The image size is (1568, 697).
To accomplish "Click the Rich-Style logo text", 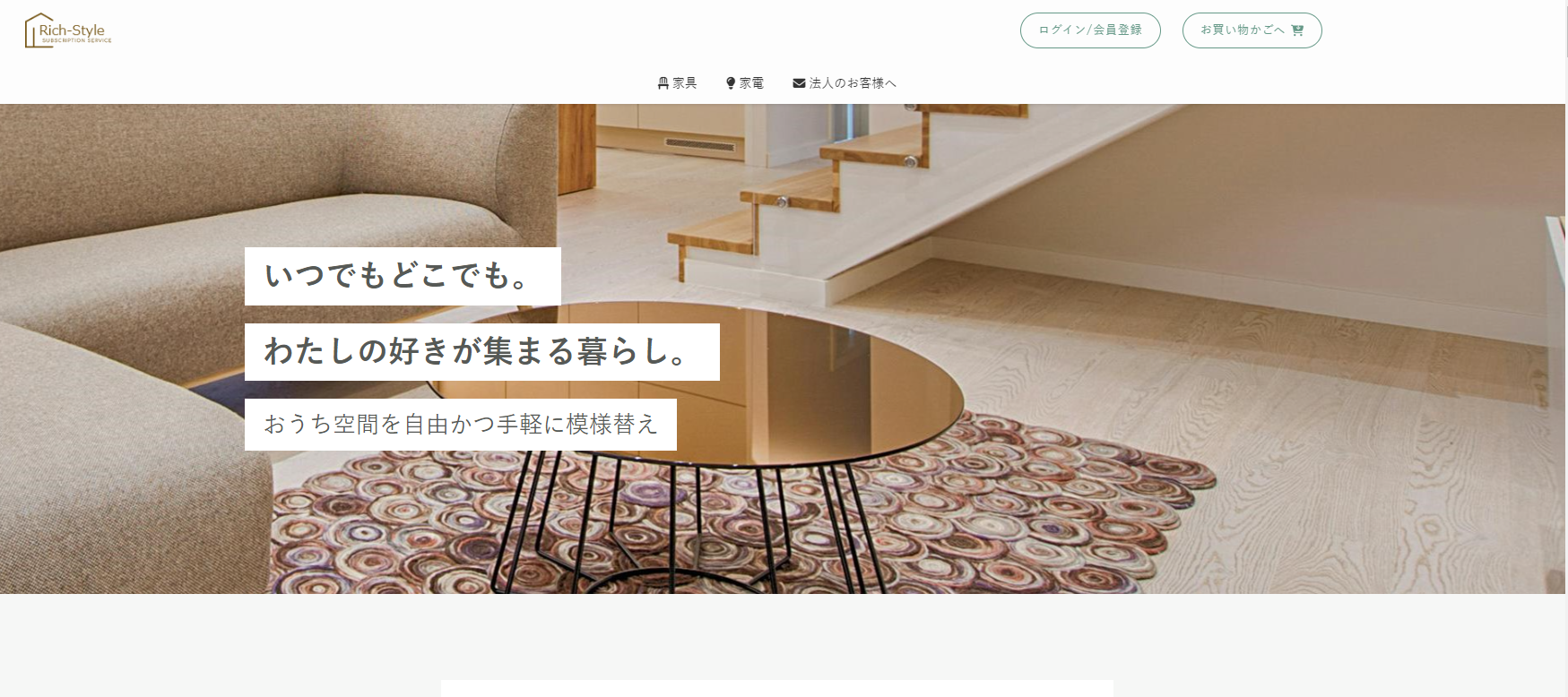I will [72, 30].
